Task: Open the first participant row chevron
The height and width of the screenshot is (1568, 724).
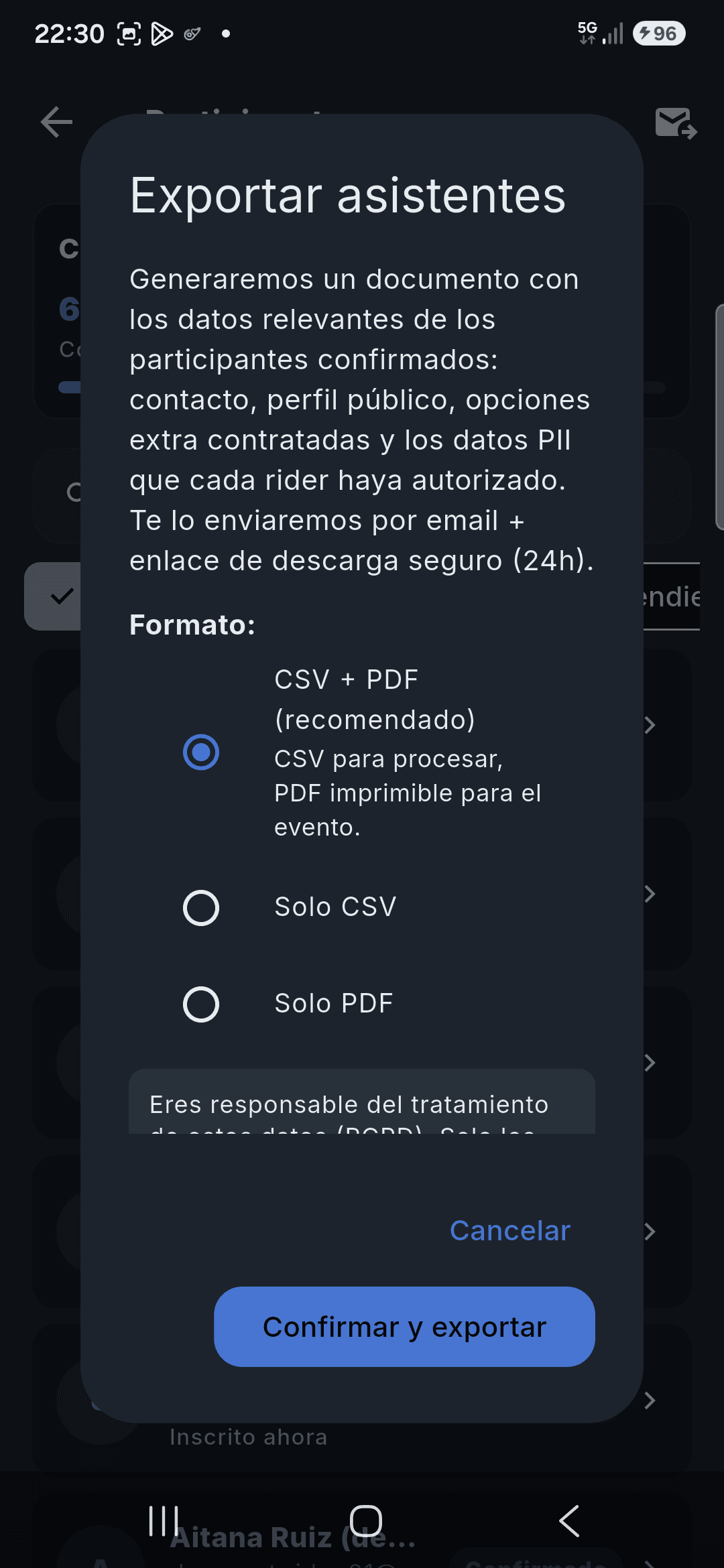Action: coord(649,725)
